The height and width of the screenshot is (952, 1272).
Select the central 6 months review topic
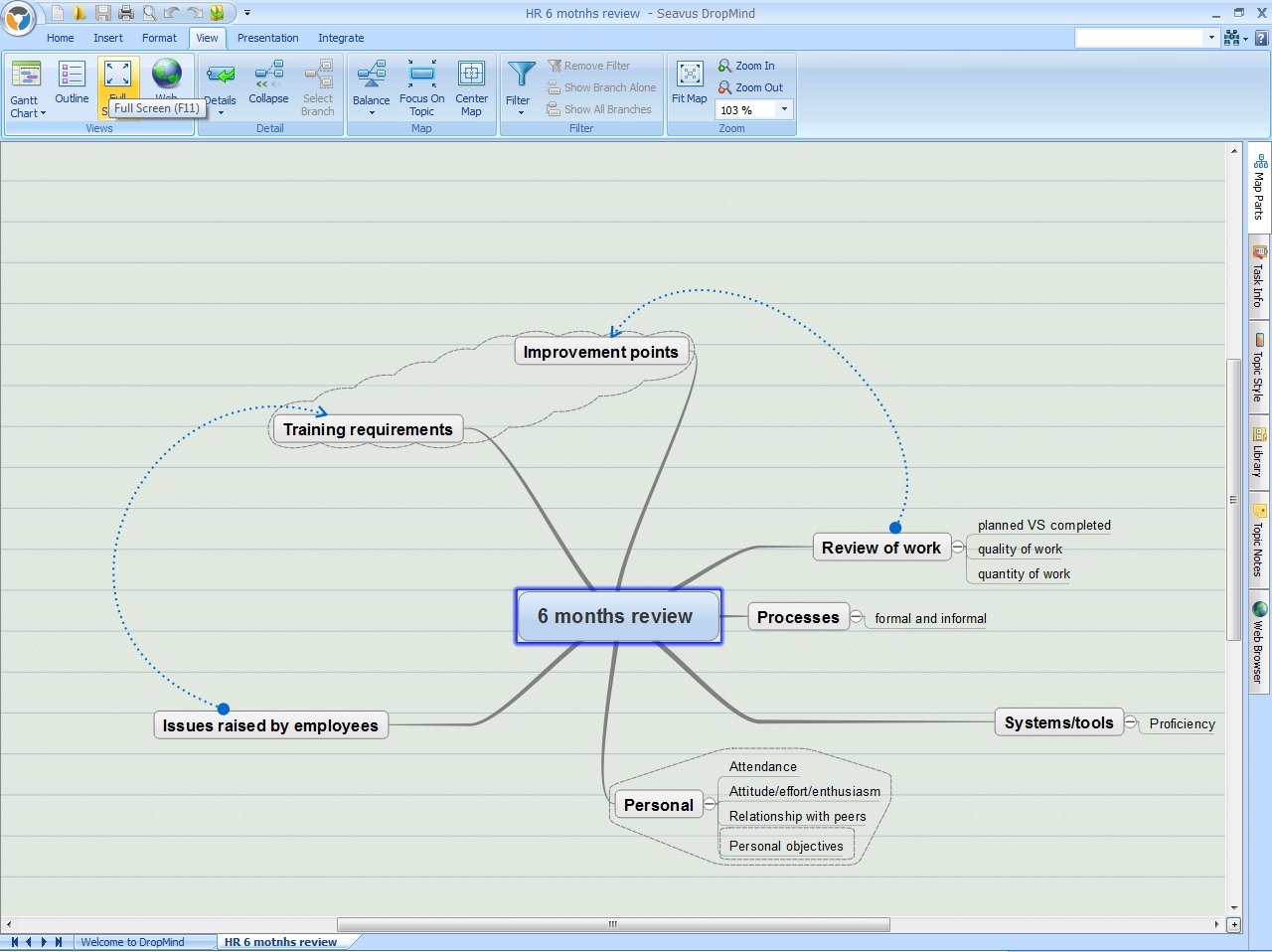618,616
